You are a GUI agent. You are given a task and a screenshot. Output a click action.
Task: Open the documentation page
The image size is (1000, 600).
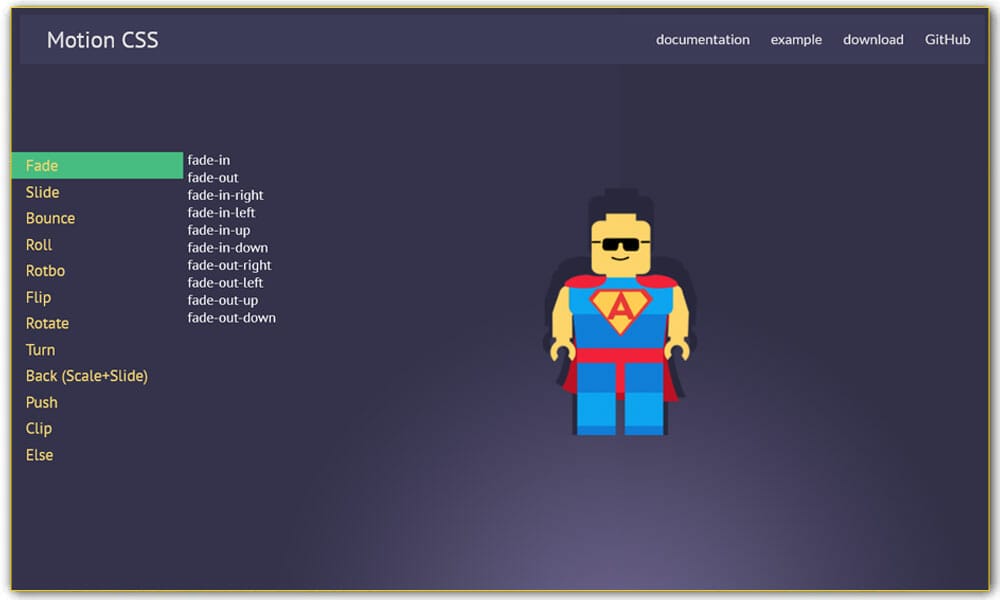(703, 40)
